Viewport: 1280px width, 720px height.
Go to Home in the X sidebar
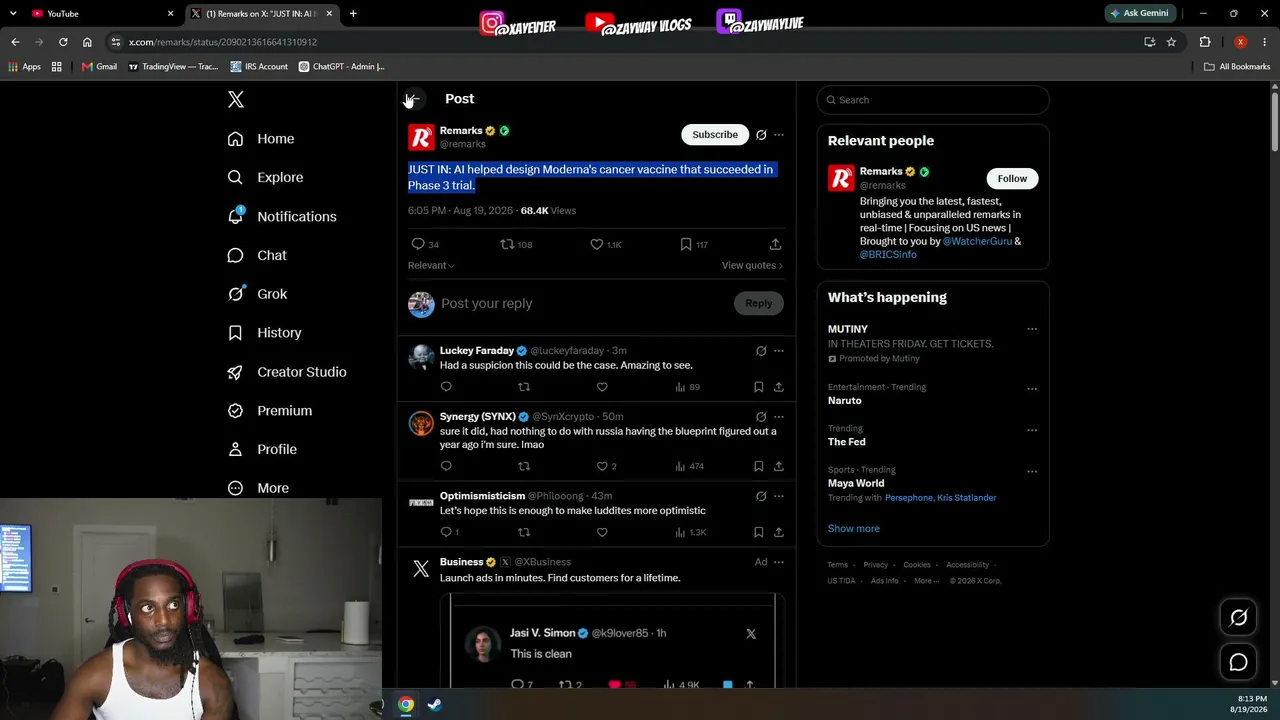click(261, 139)
